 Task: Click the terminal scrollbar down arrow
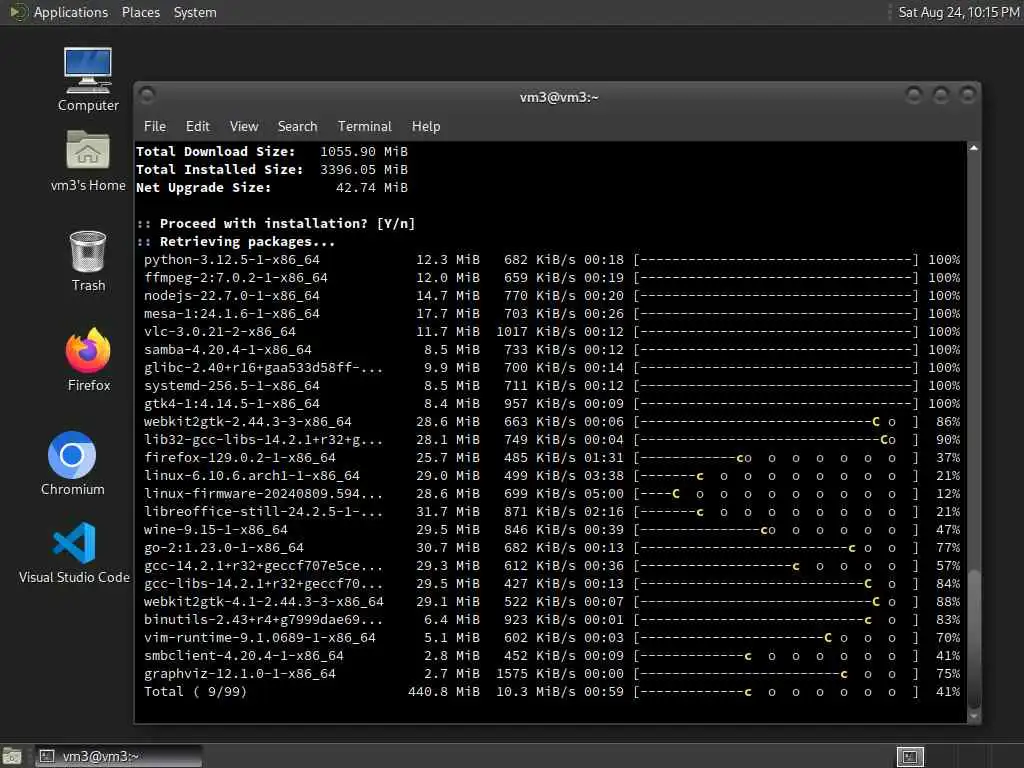click(974, 716)
